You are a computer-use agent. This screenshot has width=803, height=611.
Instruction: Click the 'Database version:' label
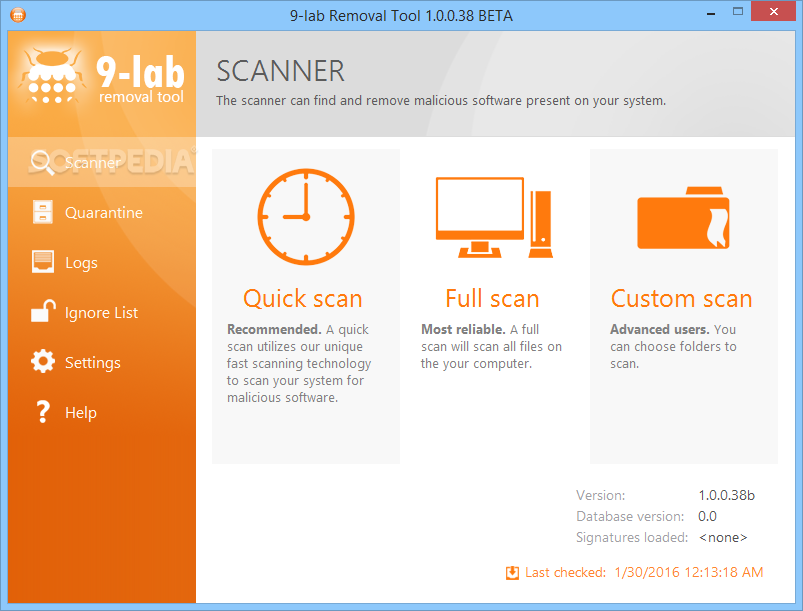point(630,516)
